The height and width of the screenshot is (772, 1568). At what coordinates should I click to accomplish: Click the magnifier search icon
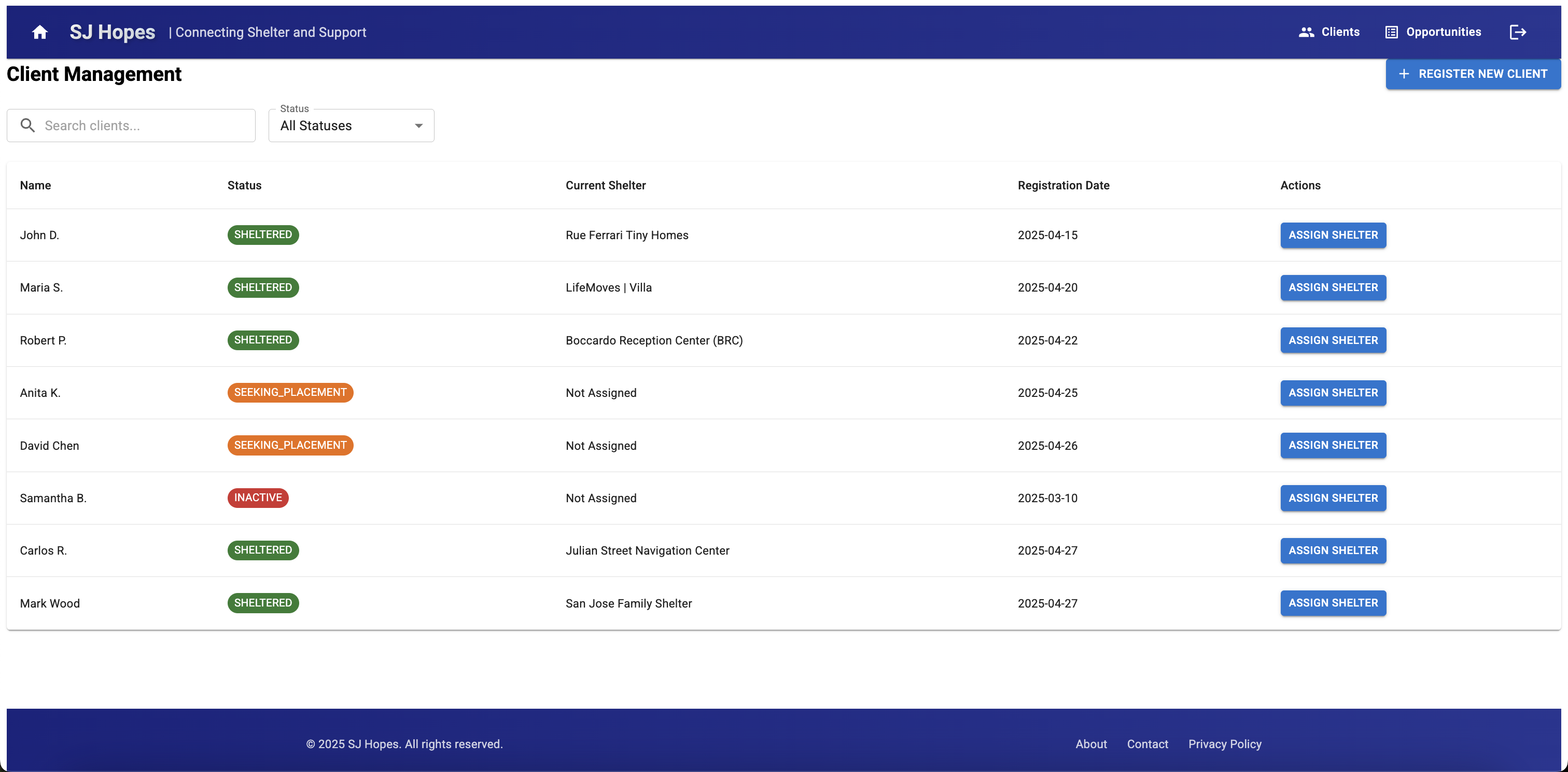coord(27,126)
